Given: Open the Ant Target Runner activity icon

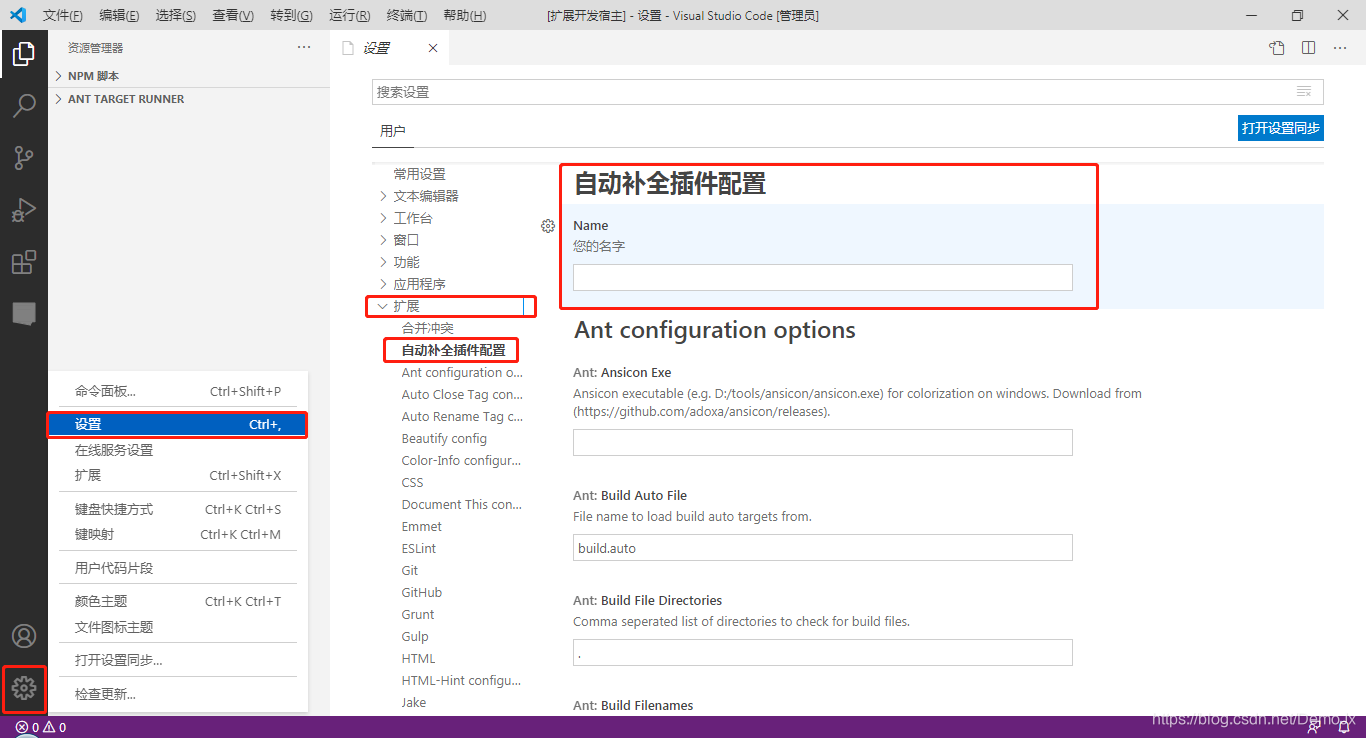Looking at the screenshot, I should (x=24, y=313).
